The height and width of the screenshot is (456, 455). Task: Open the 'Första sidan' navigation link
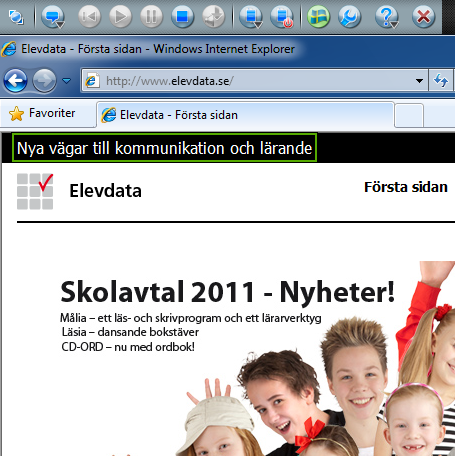[406, 187]
